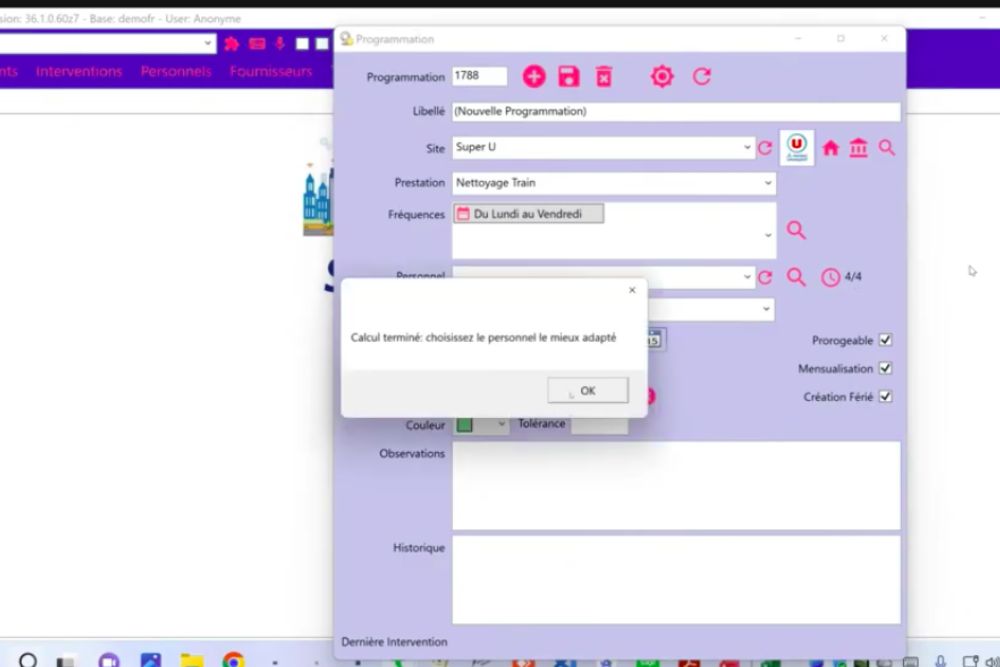Click the home icon next to Site
Screen dimensions: 1000x667
[830, 148]
